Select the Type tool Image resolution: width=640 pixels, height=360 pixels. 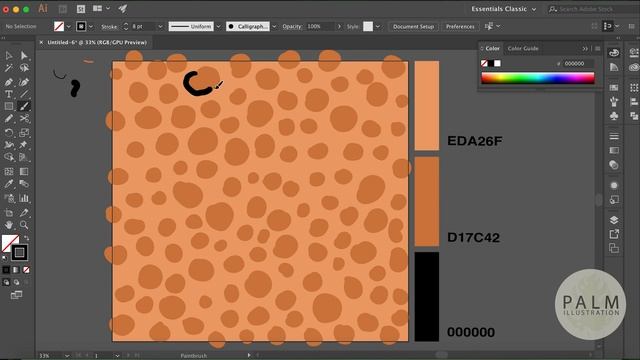point(9,94)
